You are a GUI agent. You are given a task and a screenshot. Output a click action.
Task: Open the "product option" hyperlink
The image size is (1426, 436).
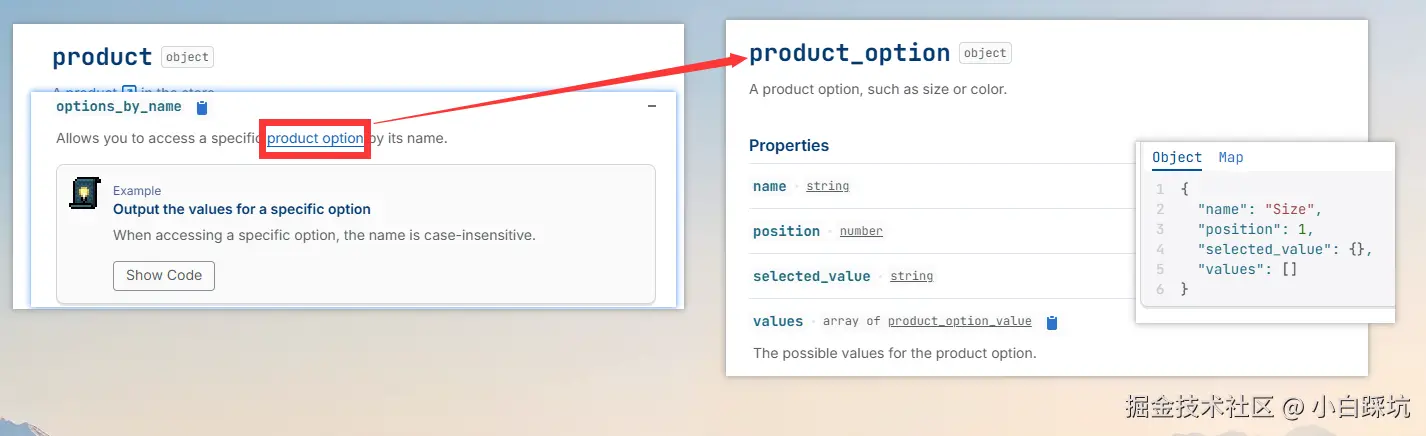[315, 138]
